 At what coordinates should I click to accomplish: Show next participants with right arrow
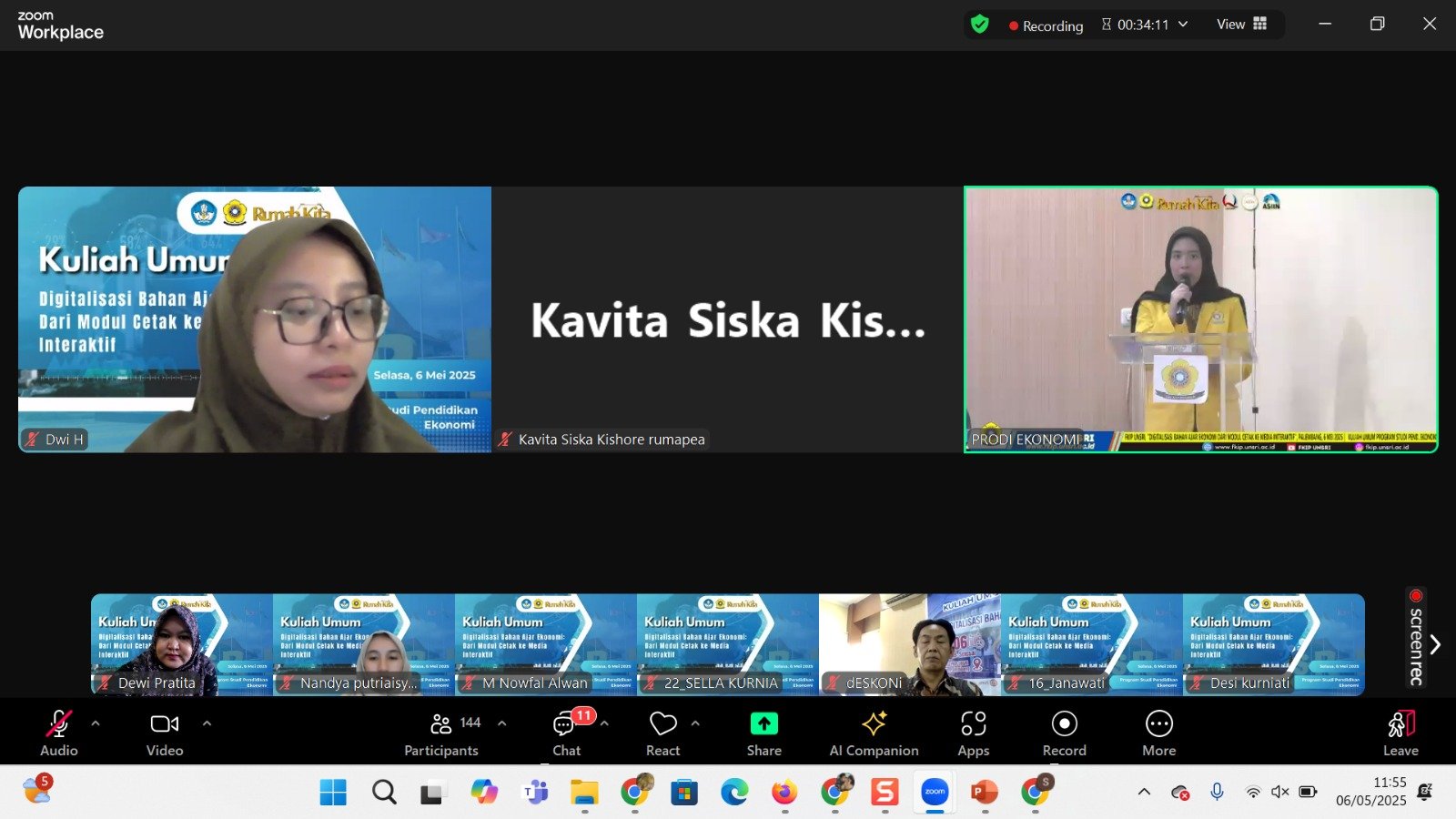pos(1435,644)
